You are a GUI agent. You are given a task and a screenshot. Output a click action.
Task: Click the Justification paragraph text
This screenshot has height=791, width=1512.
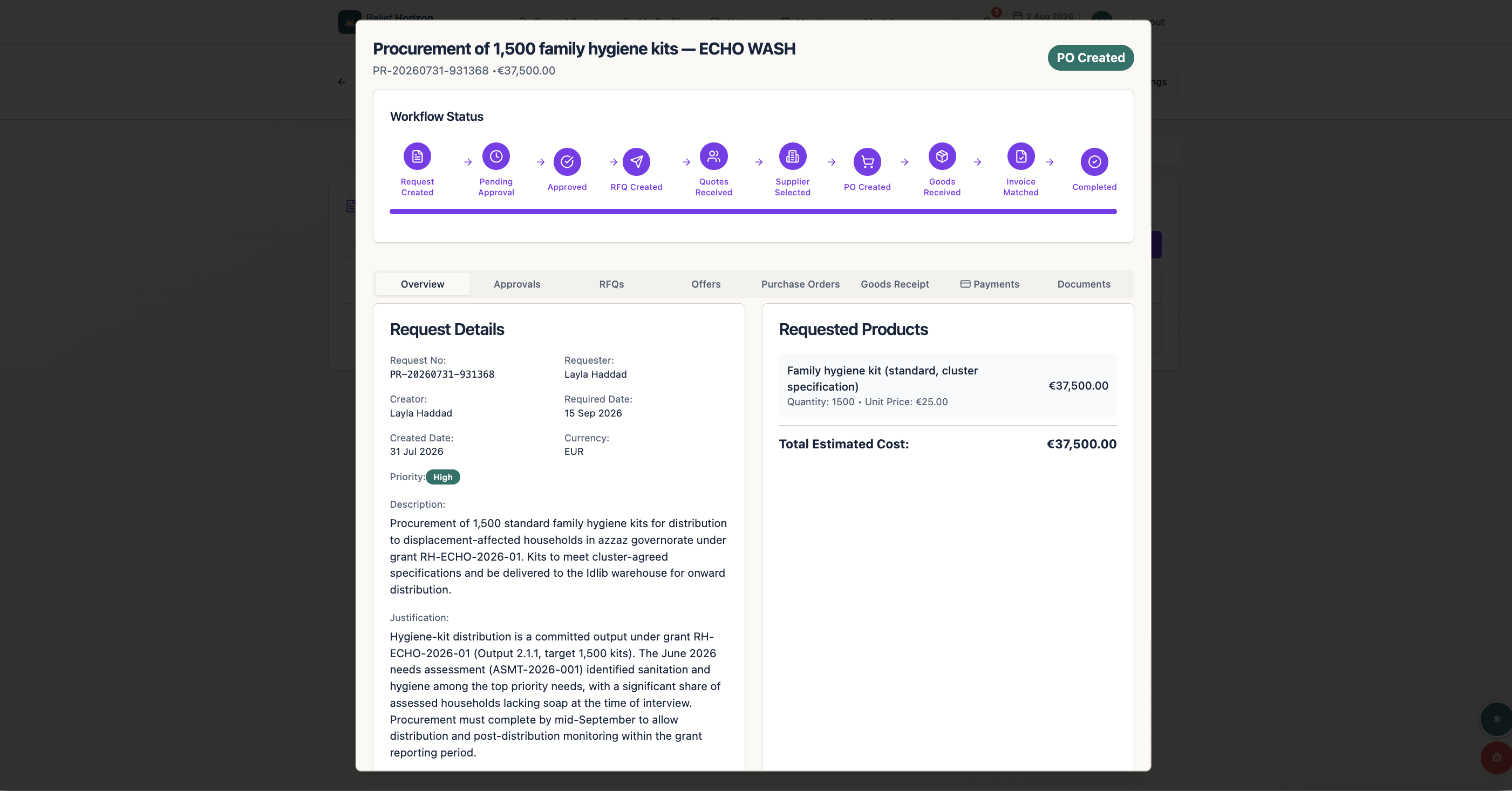[555, 694]
